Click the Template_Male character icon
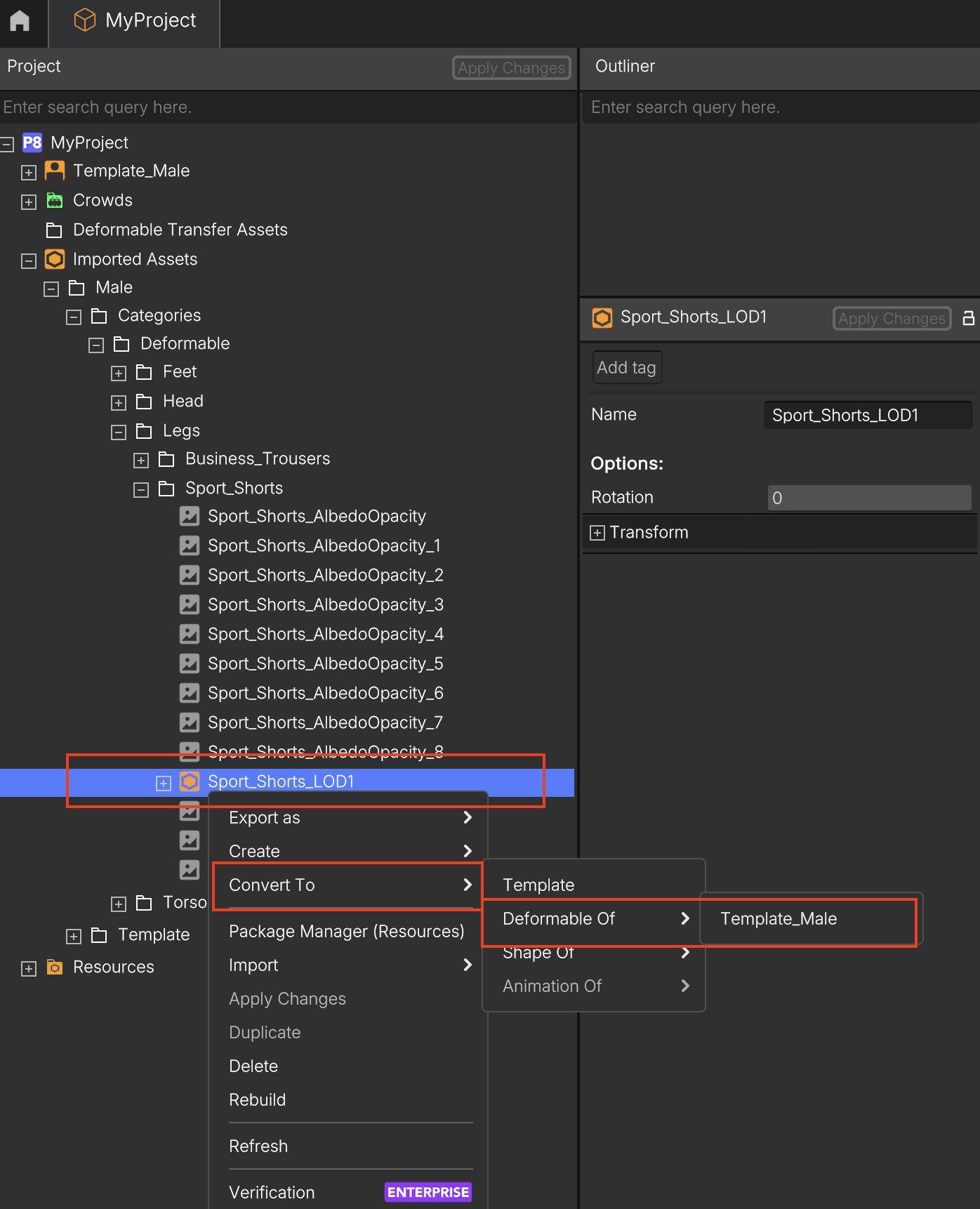 click(x=55, y=171)
